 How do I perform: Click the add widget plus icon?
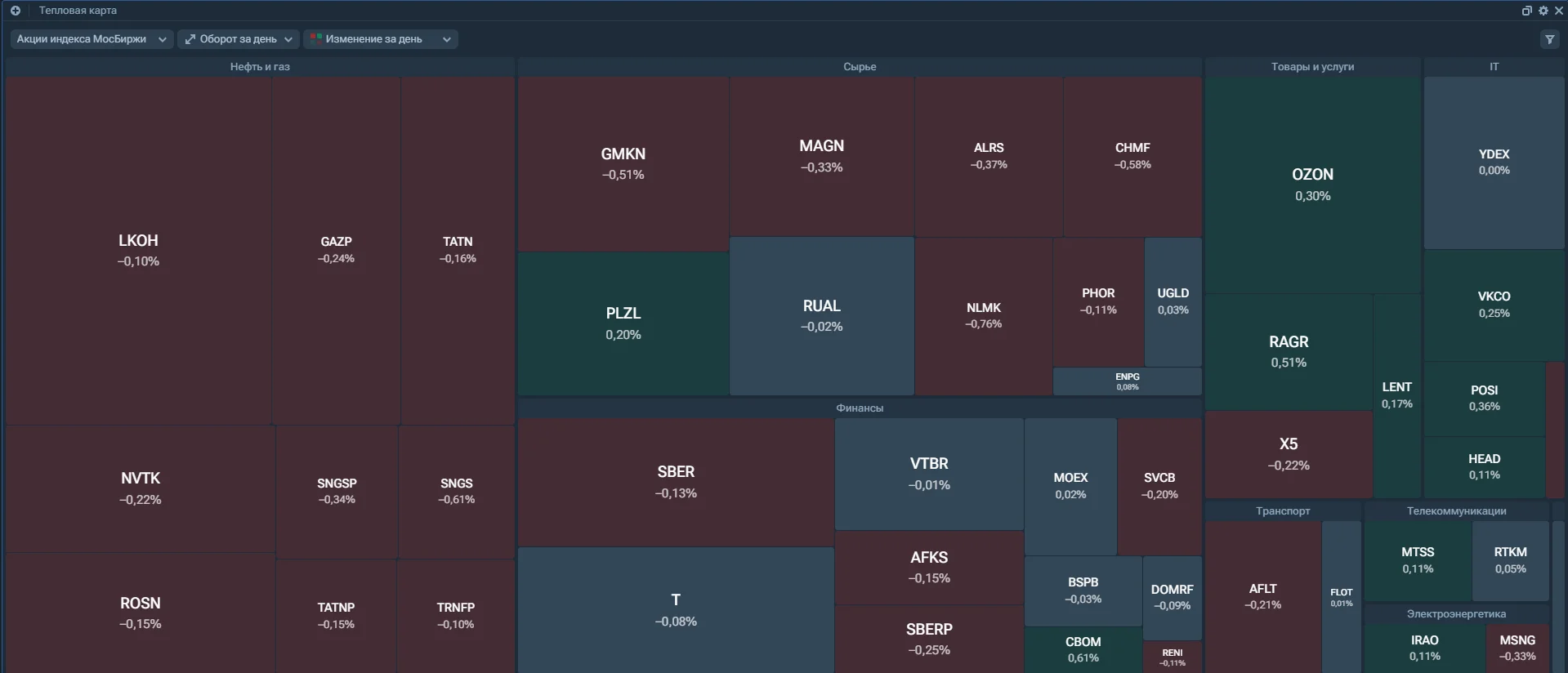(x=15, y=11)
